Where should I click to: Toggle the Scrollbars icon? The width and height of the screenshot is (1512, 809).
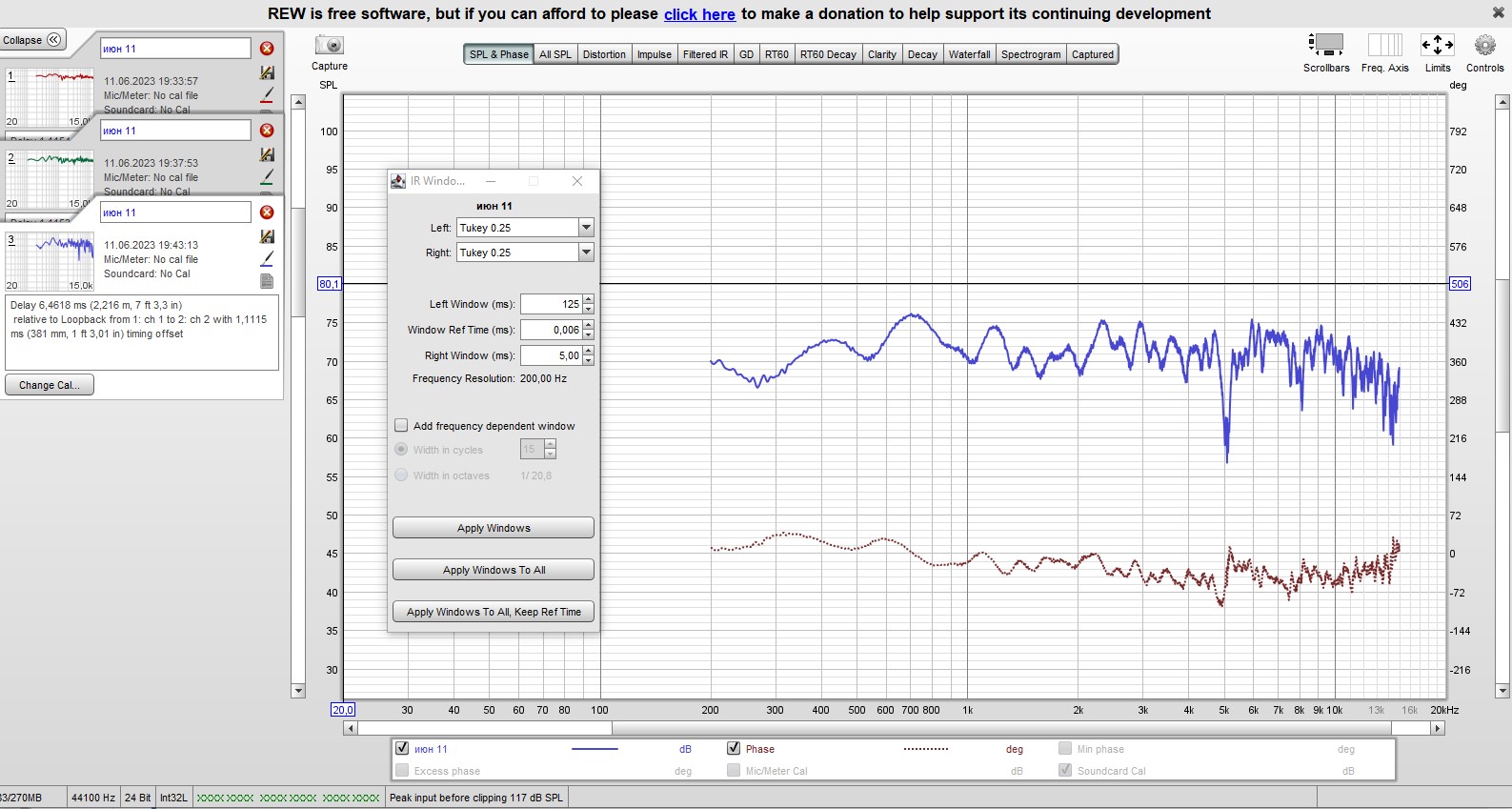point(1326,45)
